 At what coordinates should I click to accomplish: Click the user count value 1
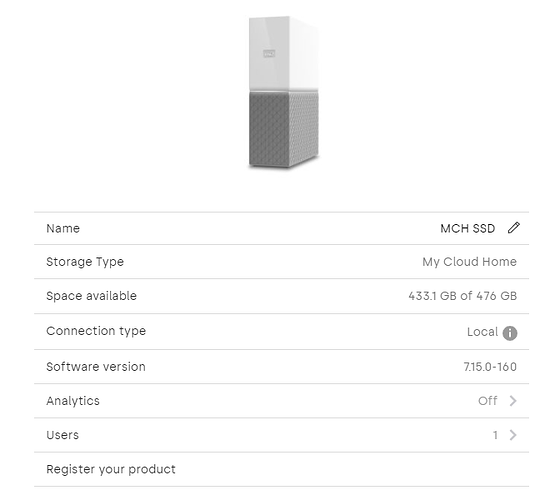click(495, 435)
